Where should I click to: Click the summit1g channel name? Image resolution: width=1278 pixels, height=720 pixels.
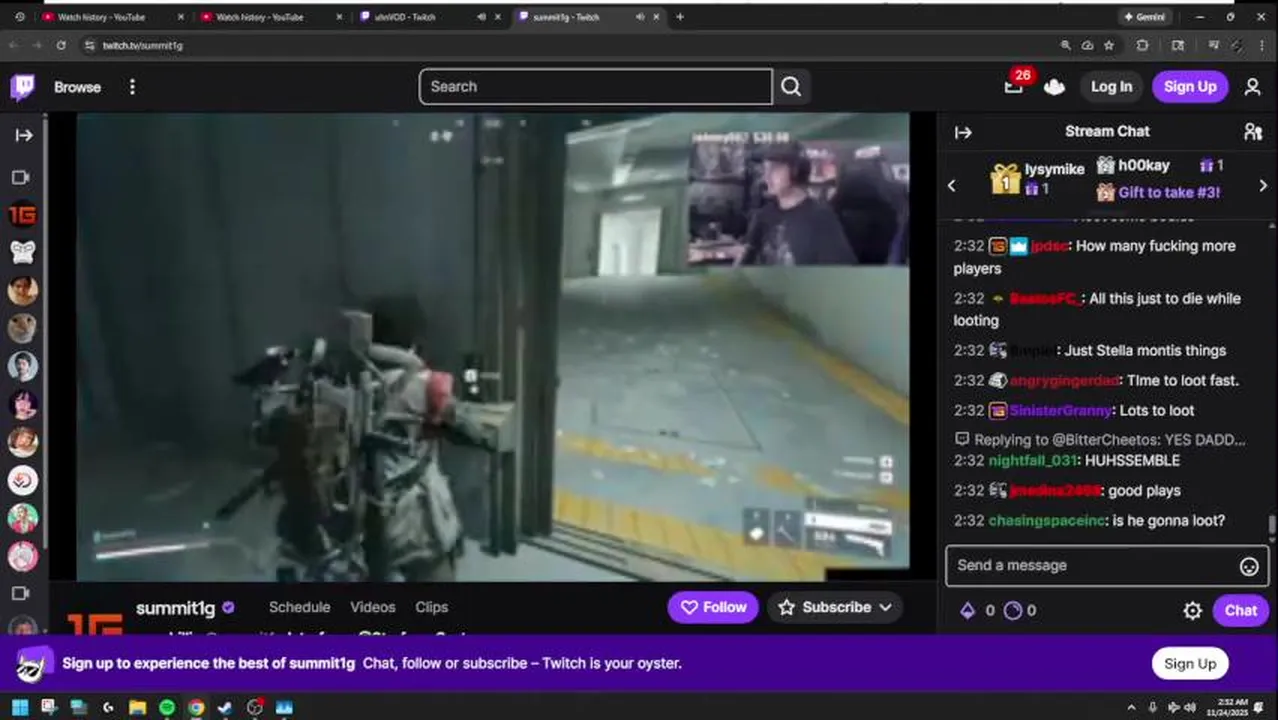point(175,608)
